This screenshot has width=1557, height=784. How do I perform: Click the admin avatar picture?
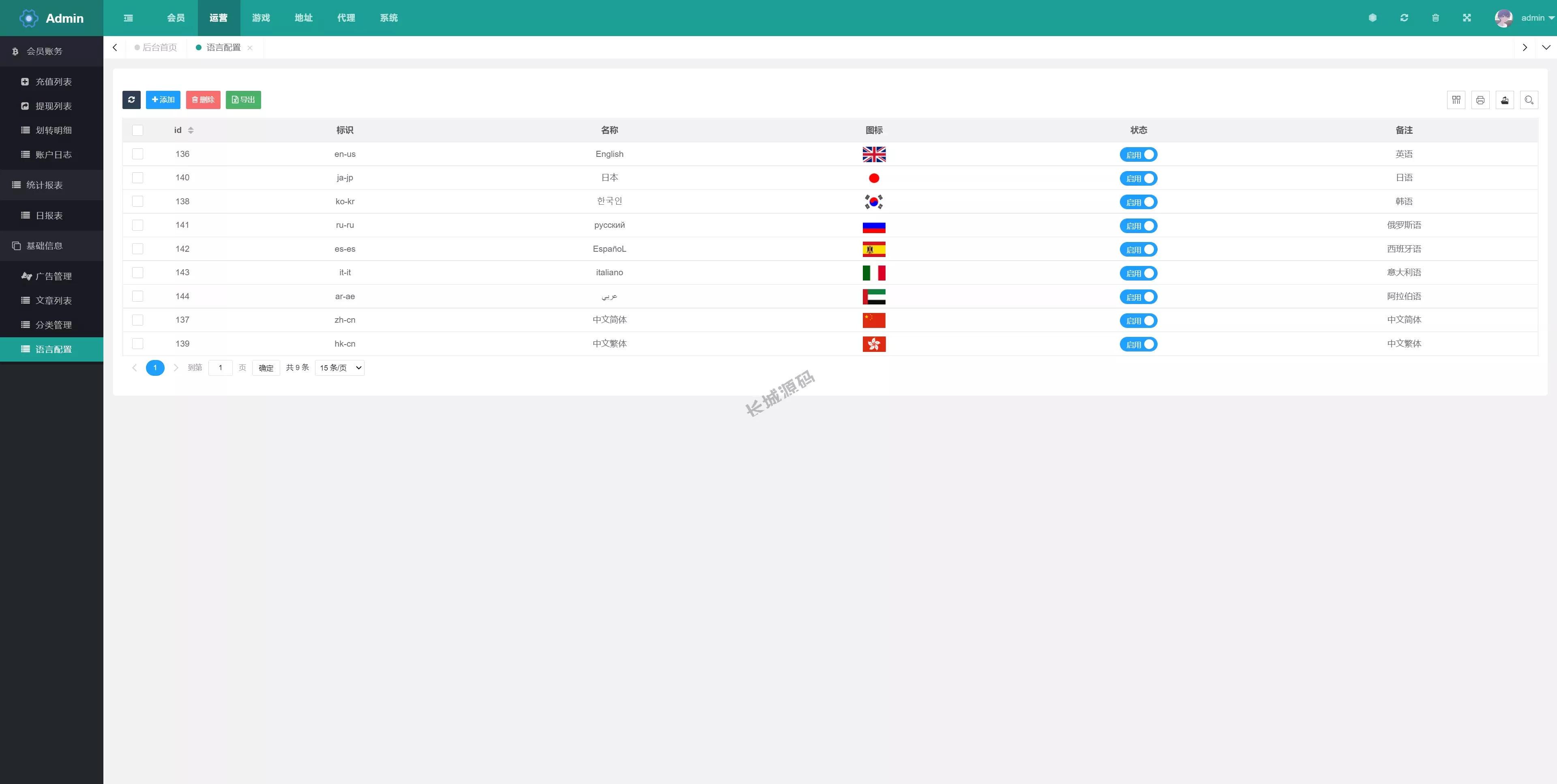click(x=1504, y=18)
